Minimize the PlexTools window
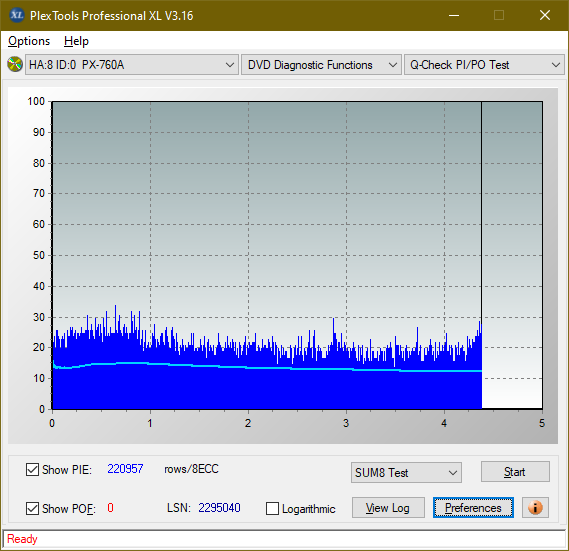 point(454,15)
